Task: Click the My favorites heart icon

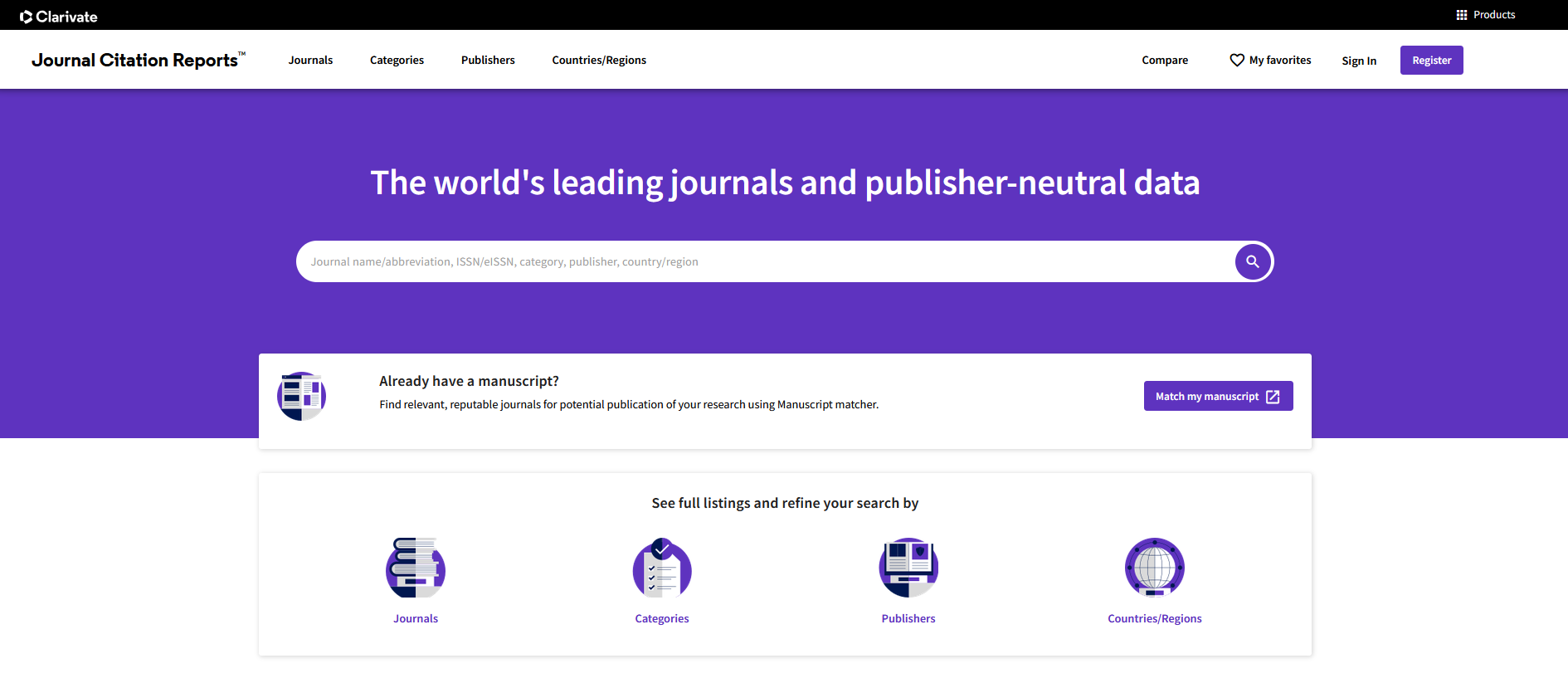Action: (x=1237, y=60)
